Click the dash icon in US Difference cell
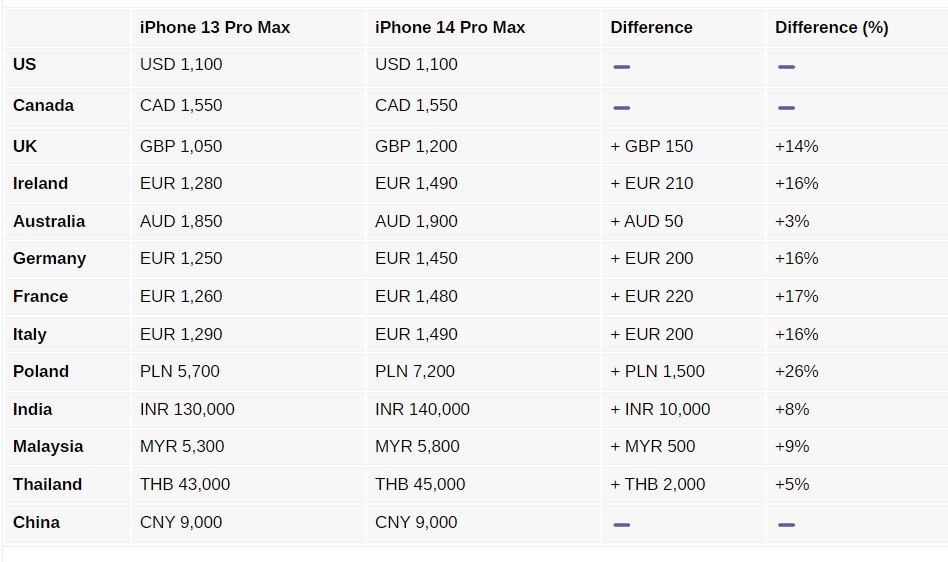This screenshot has height=562, width=948. click(621, 67)
